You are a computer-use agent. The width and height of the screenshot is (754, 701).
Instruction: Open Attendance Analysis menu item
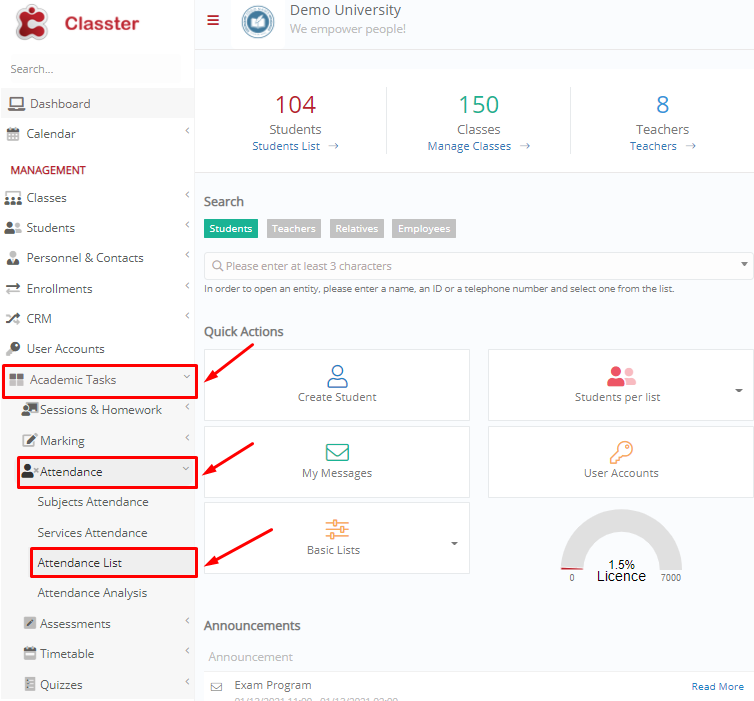(x=92, y=593)
